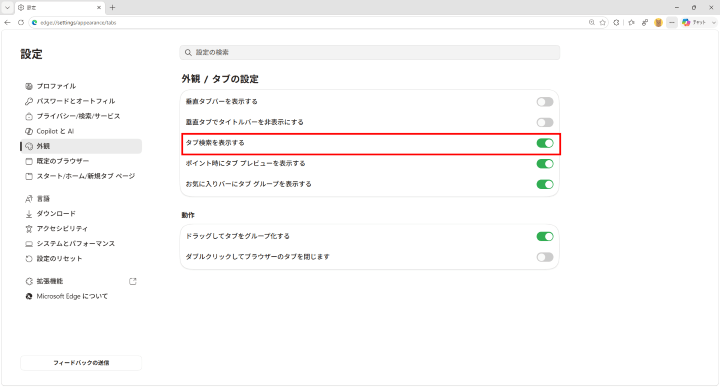Open the profile avatar picture

658,22
